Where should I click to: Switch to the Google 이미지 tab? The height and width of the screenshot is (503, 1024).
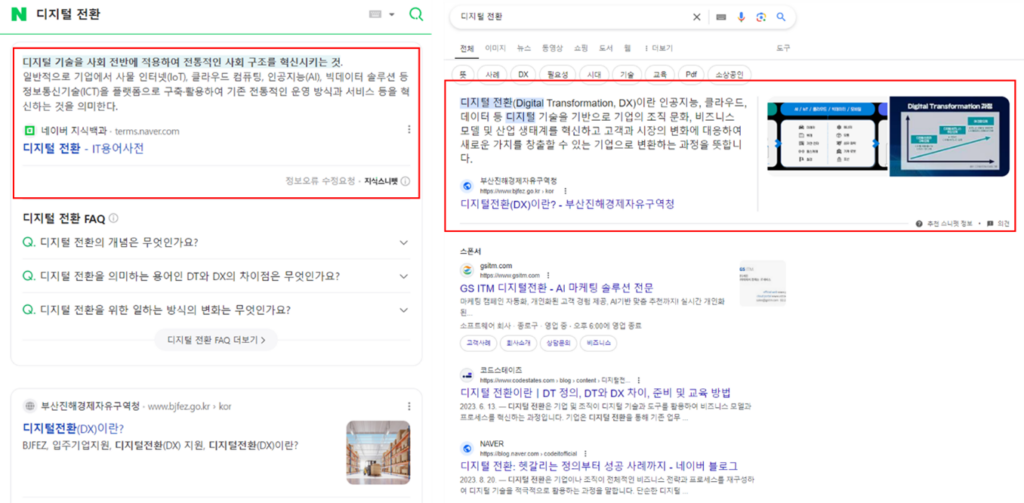[495, 48]
